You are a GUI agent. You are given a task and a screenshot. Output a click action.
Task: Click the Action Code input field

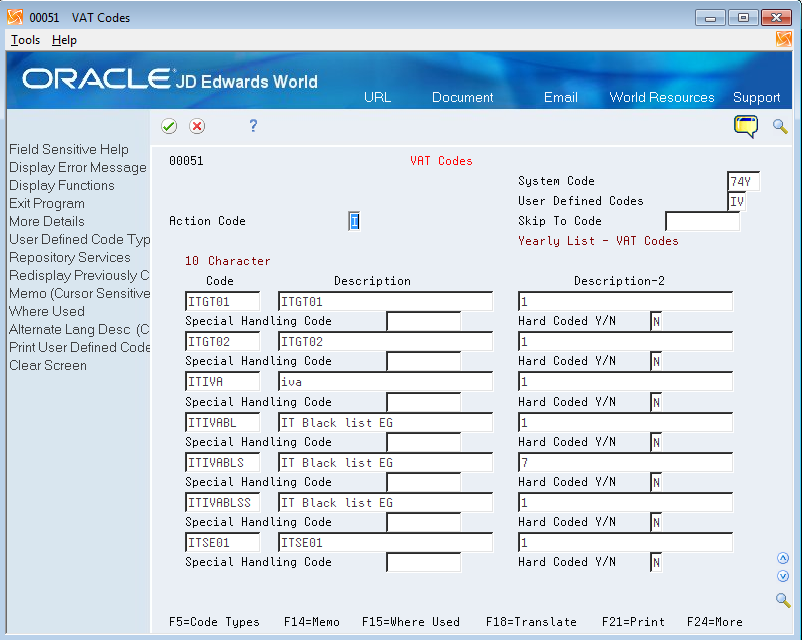pyautogui.click(x=354, y=222)
